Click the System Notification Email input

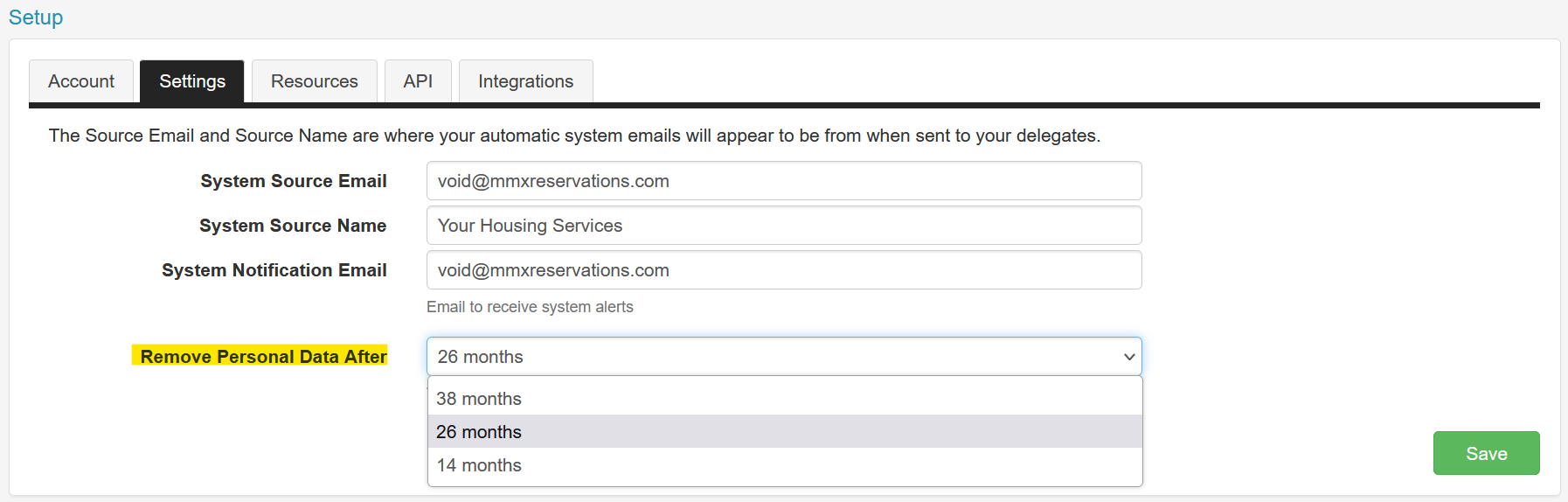pos(784,270)
